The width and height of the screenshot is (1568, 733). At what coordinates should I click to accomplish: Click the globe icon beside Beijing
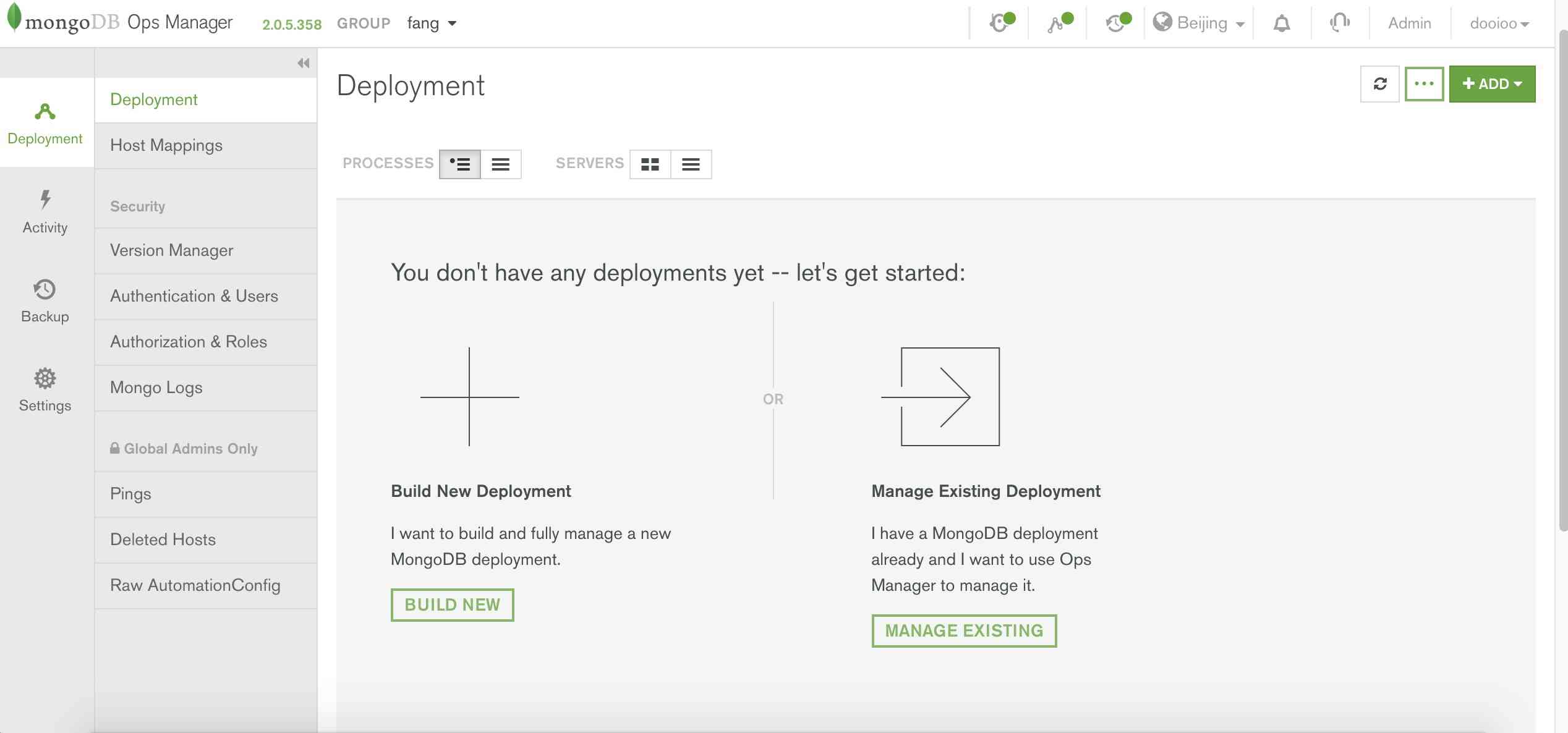click(1162, 22)
